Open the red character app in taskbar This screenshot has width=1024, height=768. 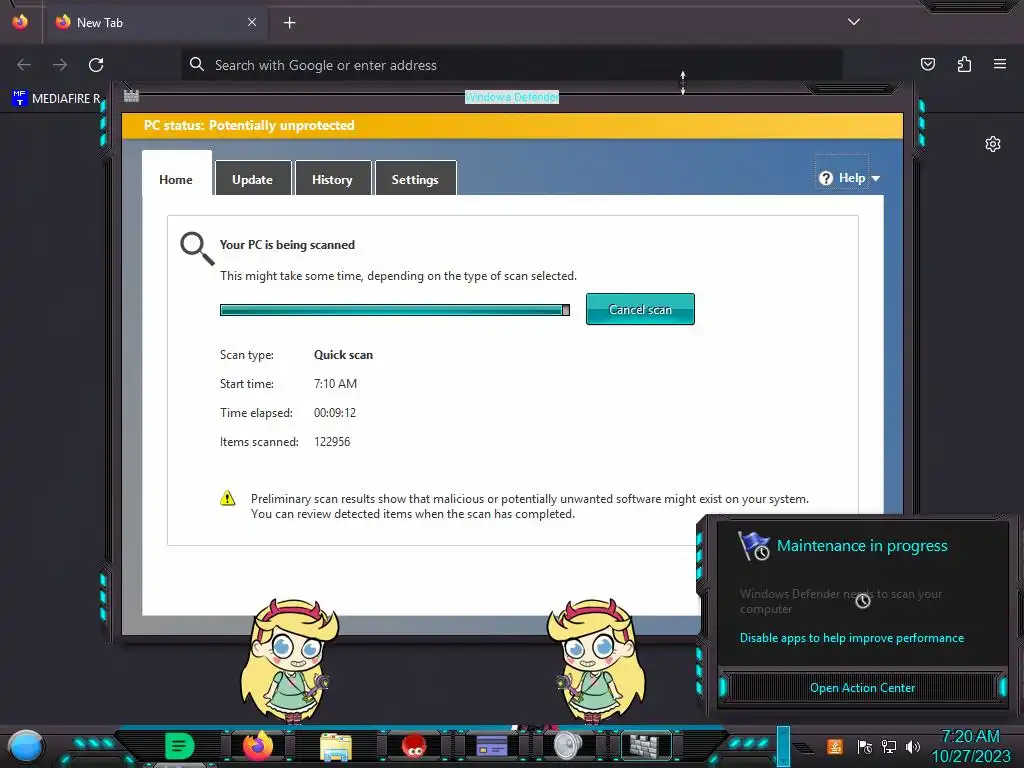[x=414, y=746]
